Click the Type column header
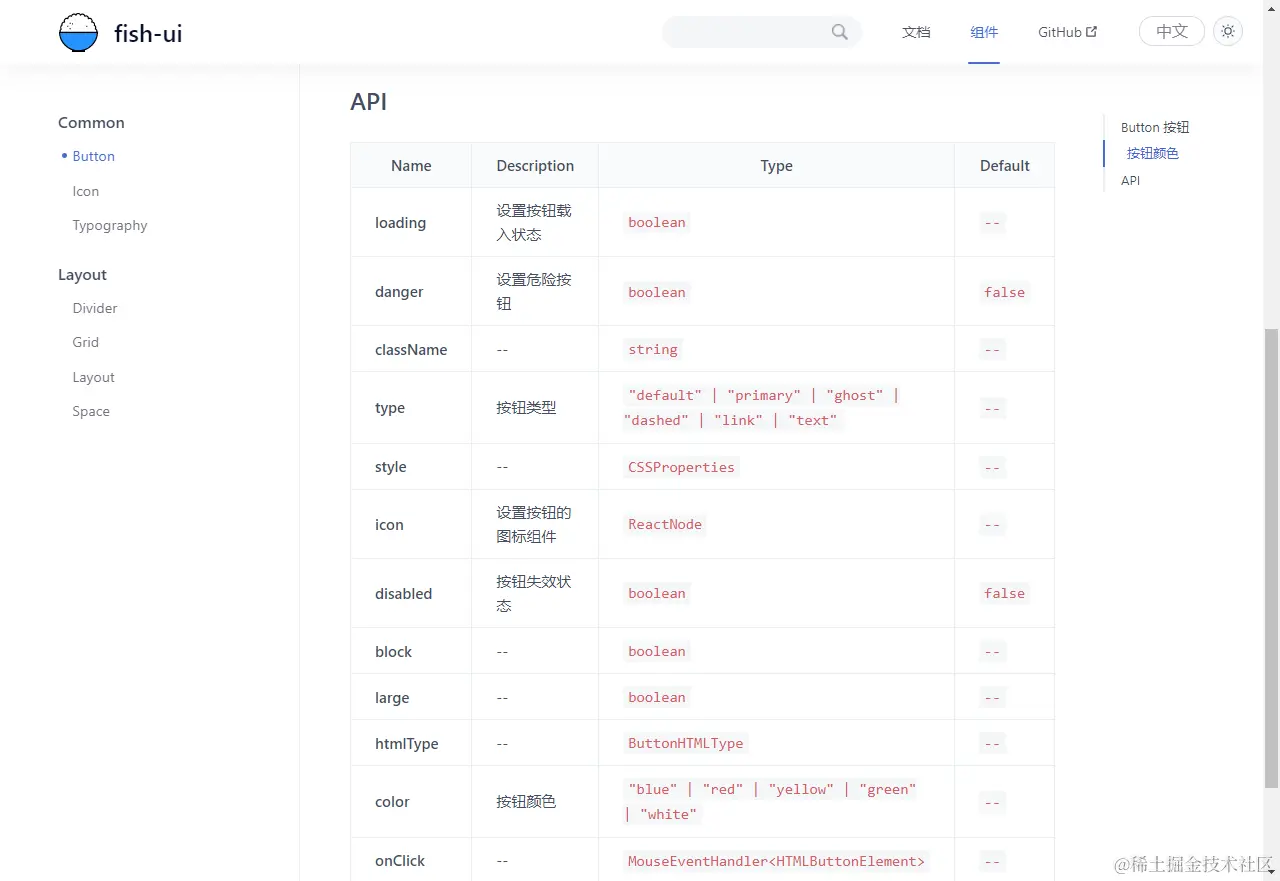Image resolution: width=1280 pixels, height=881 pixels. 776,166
